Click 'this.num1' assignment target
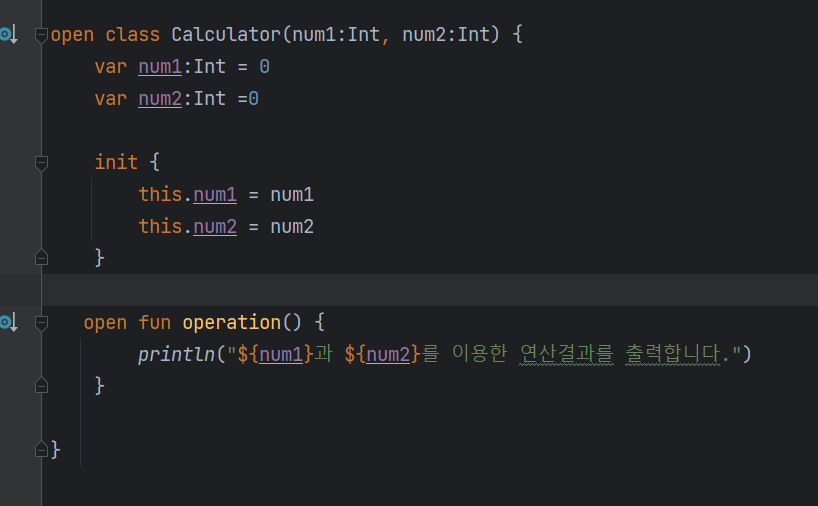 point(187,195)
